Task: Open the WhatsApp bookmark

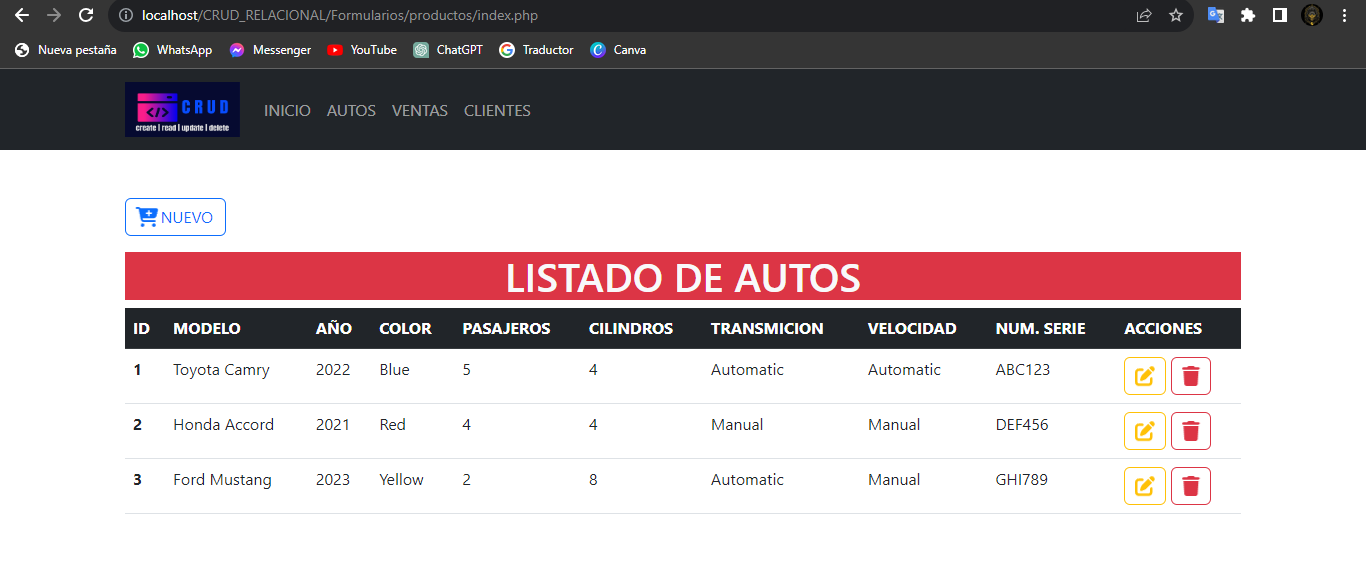Action: tap(172, 49)
